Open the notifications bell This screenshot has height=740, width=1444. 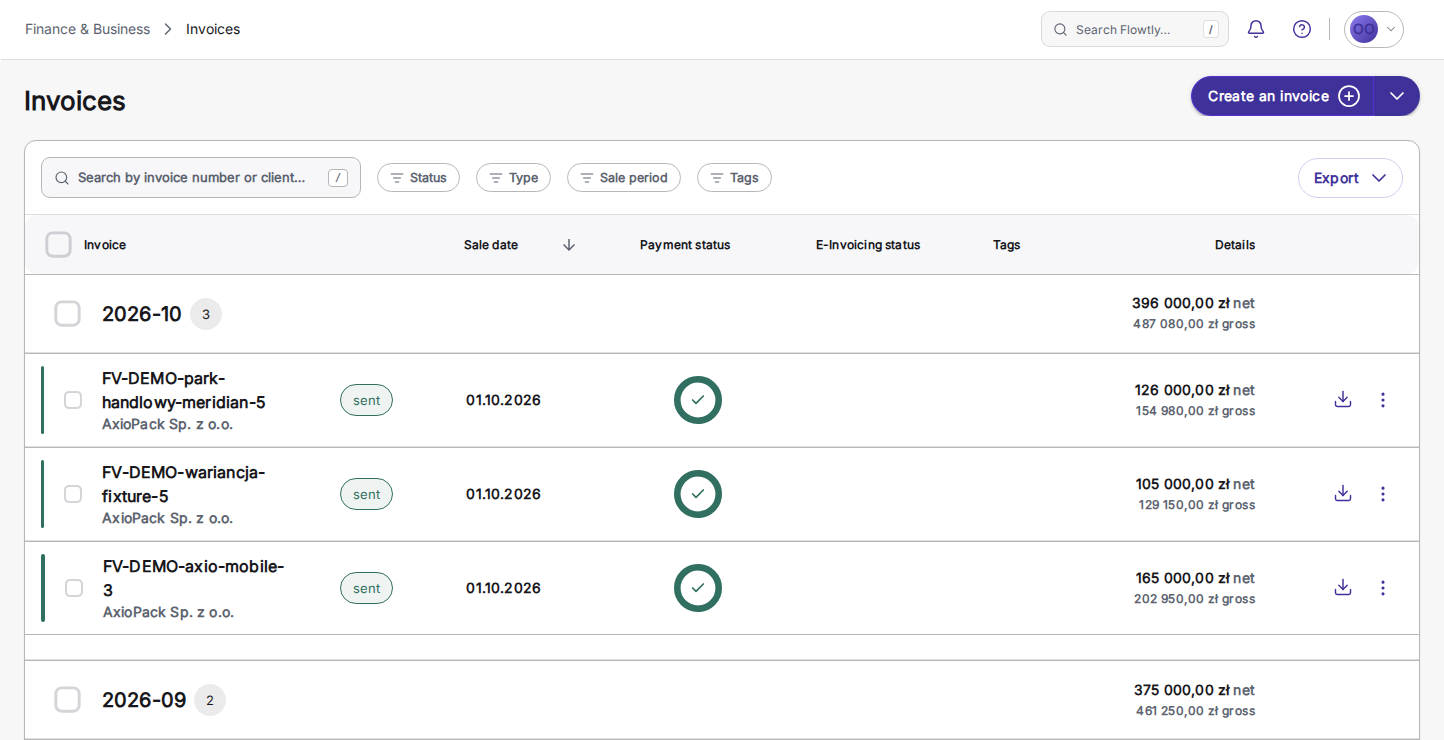[1256, 29]
